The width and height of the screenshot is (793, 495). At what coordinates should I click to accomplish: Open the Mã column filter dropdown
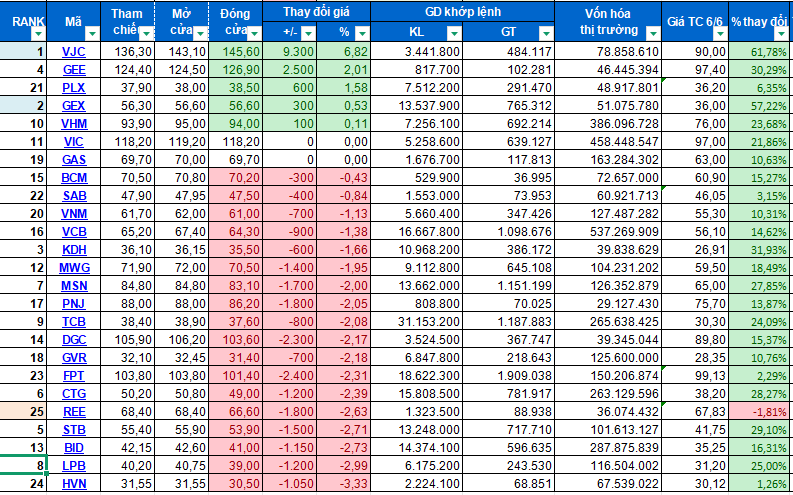click(92, 34)
